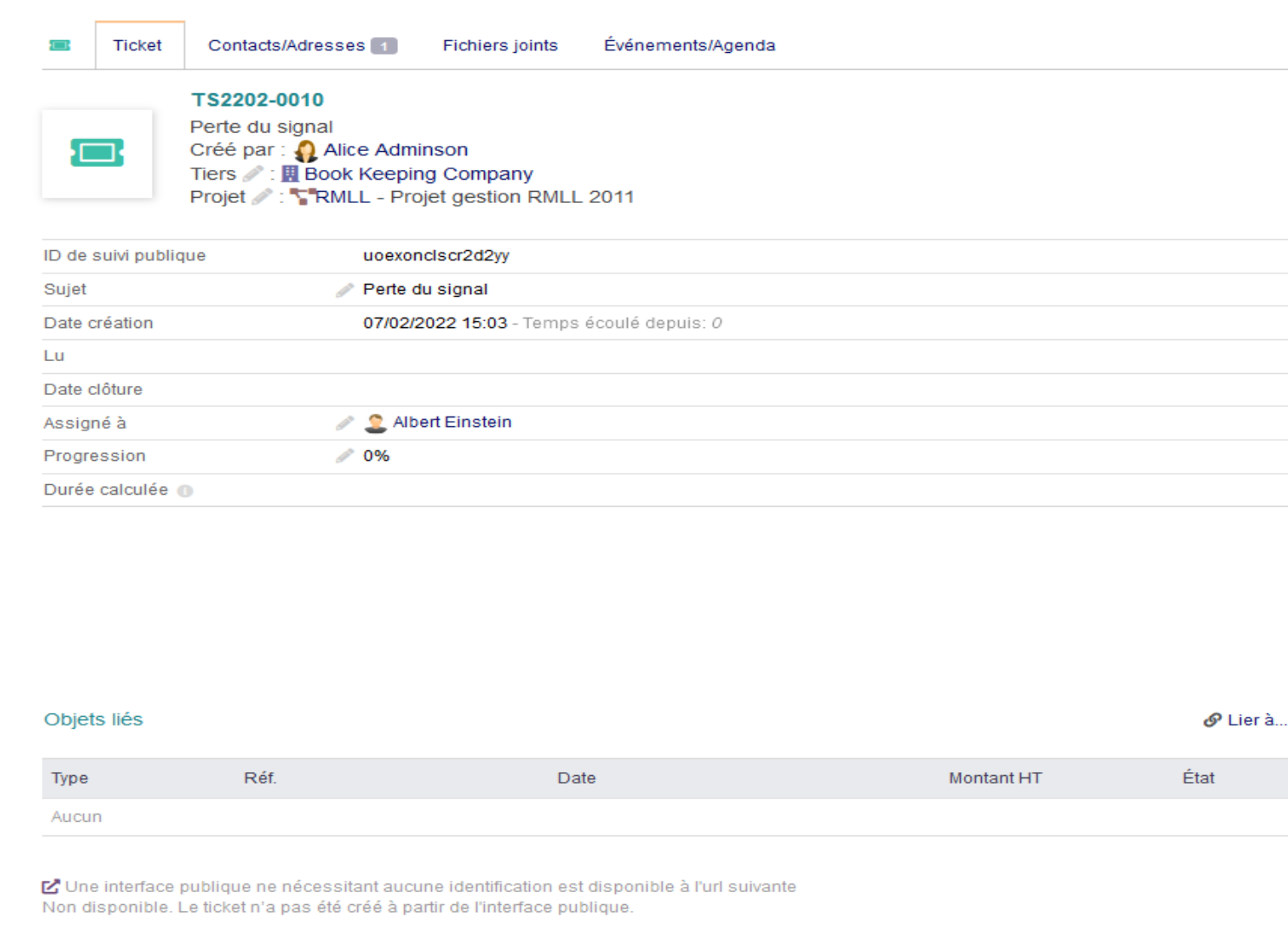Click the Date column header
The image size is (1288, 945).
click(x=577, y=778)
